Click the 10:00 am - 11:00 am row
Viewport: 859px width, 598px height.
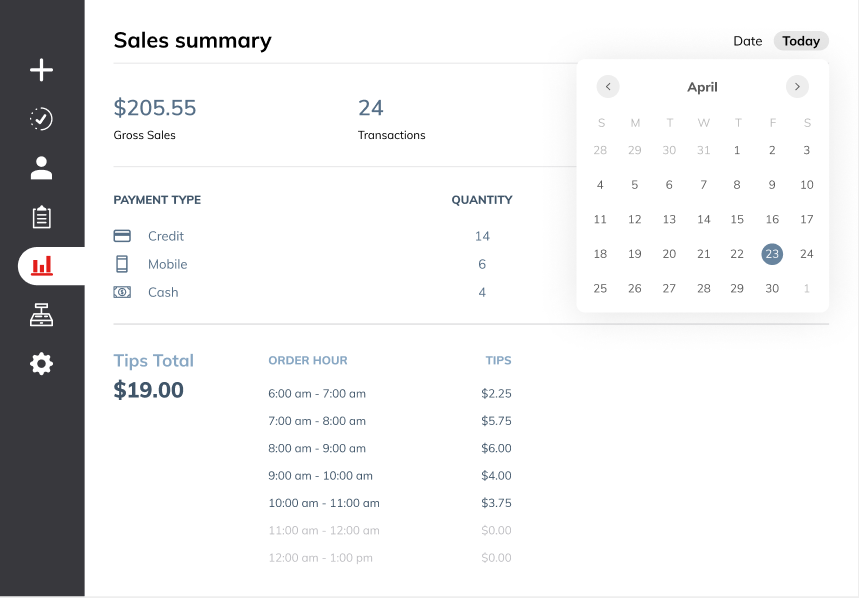(390, 503)
